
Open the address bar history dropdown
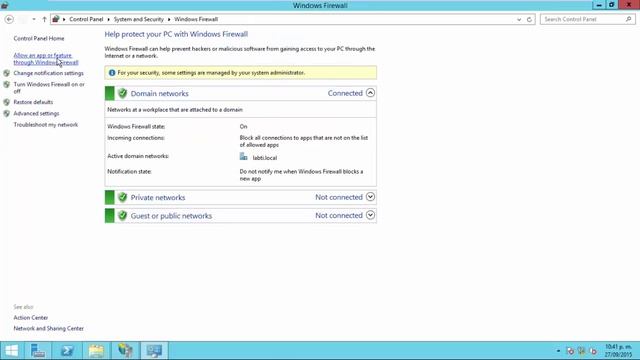(x=519, y=19)
